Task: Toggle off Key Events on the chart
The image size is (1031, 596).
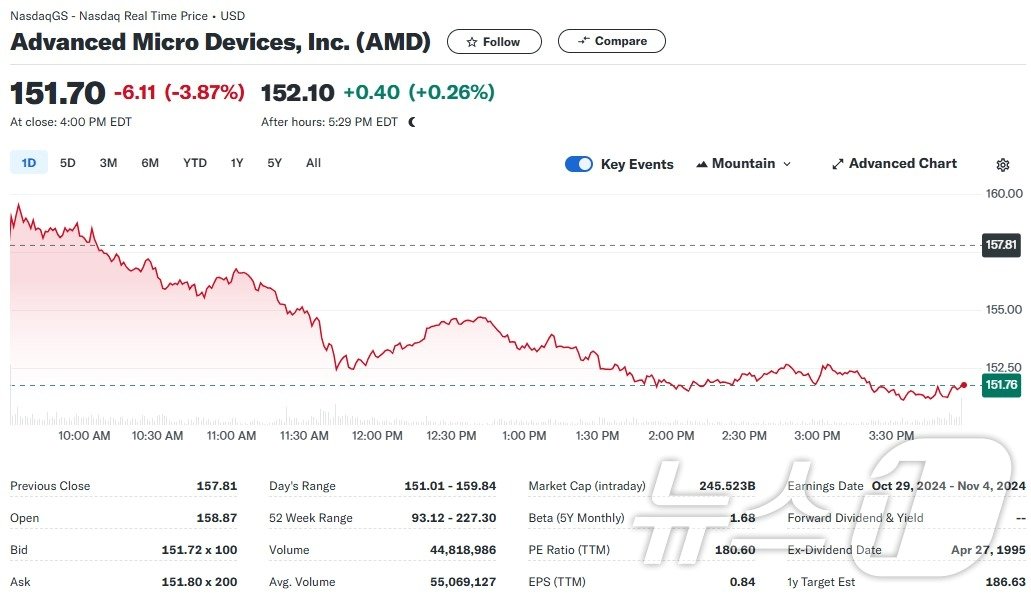Action: [579, 163]
